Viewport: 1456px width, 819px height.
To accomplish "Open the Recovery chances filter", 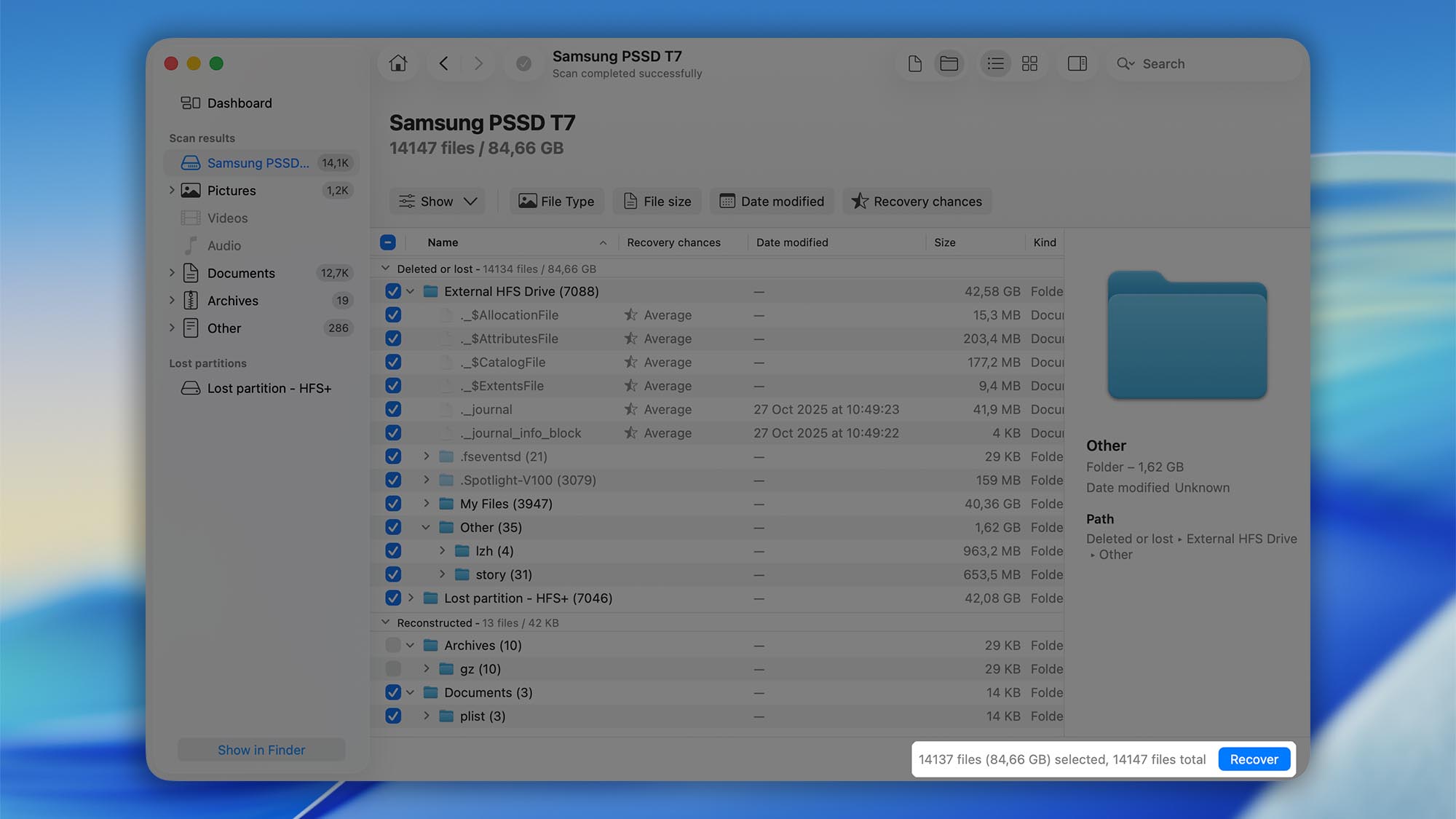I will click(x=917, y=201).
